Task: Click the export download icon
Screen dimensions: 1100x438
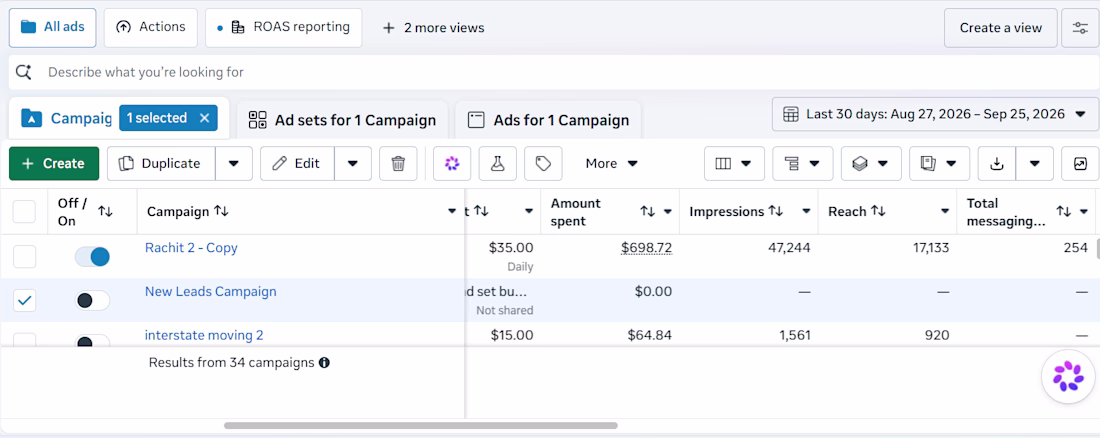Action: 997,164
